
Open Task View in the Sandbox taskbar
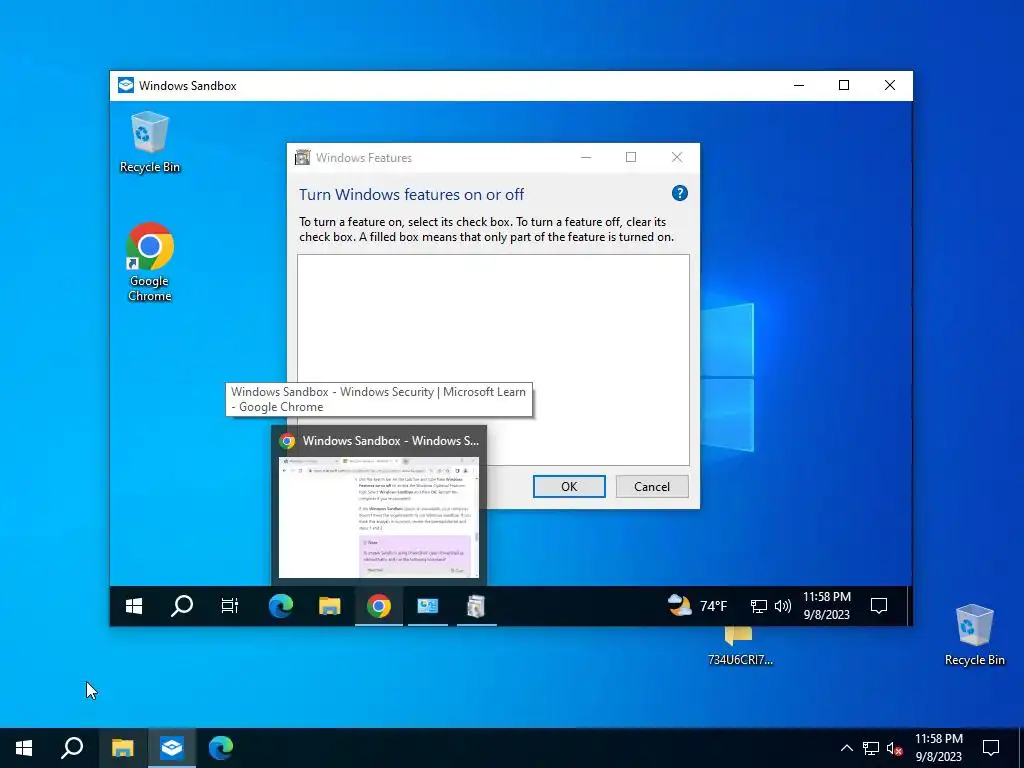230,606
